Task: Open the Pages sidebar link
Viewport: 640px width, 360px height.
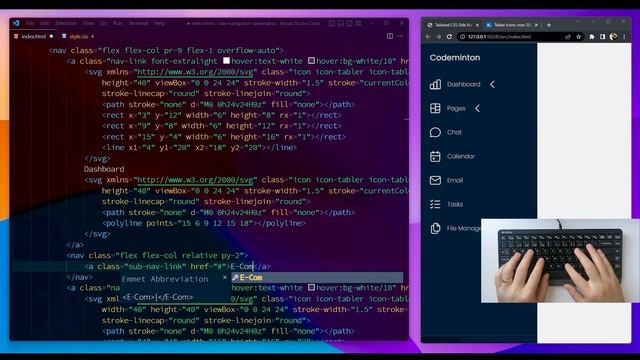Action: click(456, 109)
